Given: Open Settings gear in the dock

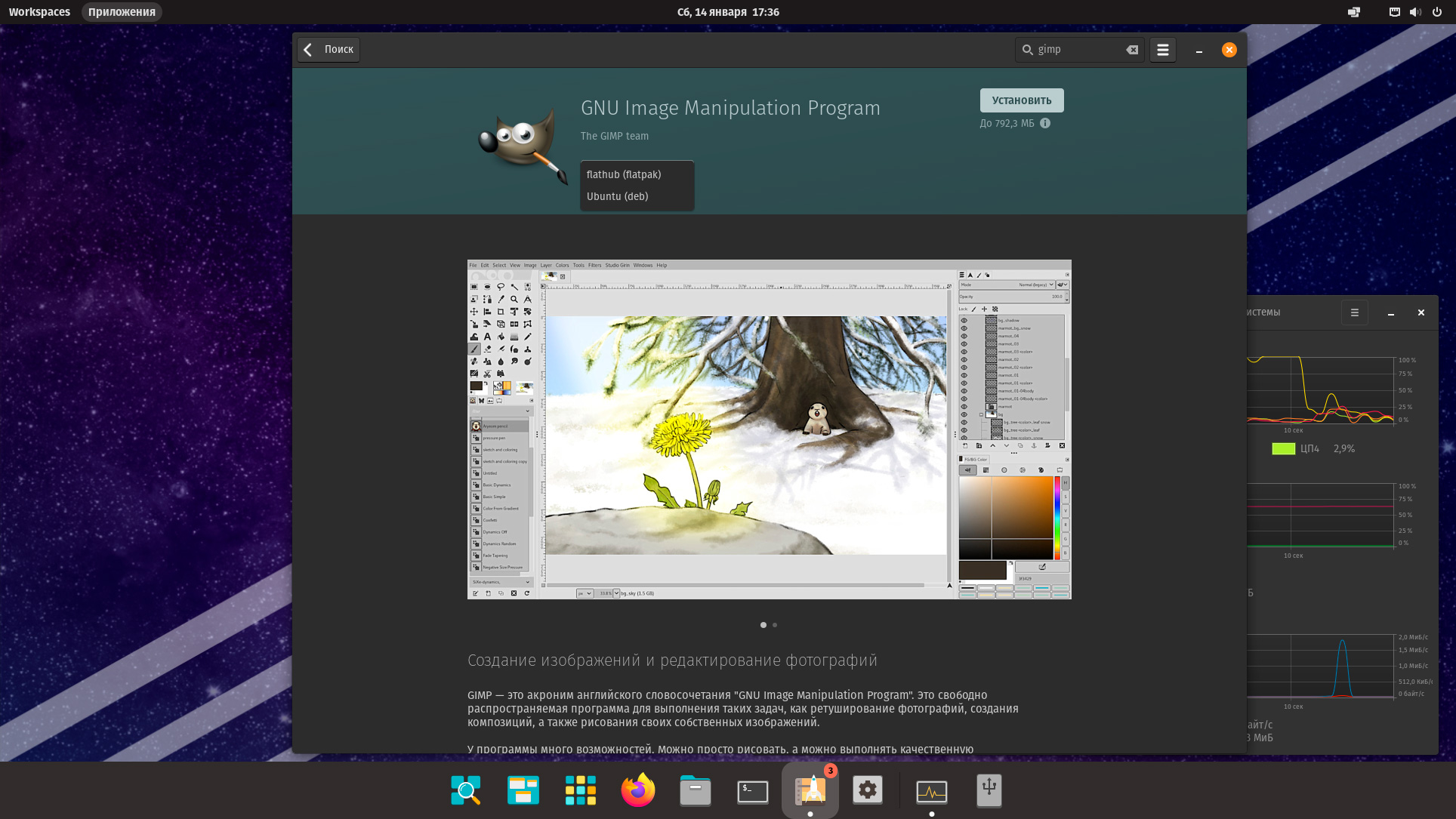Looking at the screenshot, I should [868, 790].
